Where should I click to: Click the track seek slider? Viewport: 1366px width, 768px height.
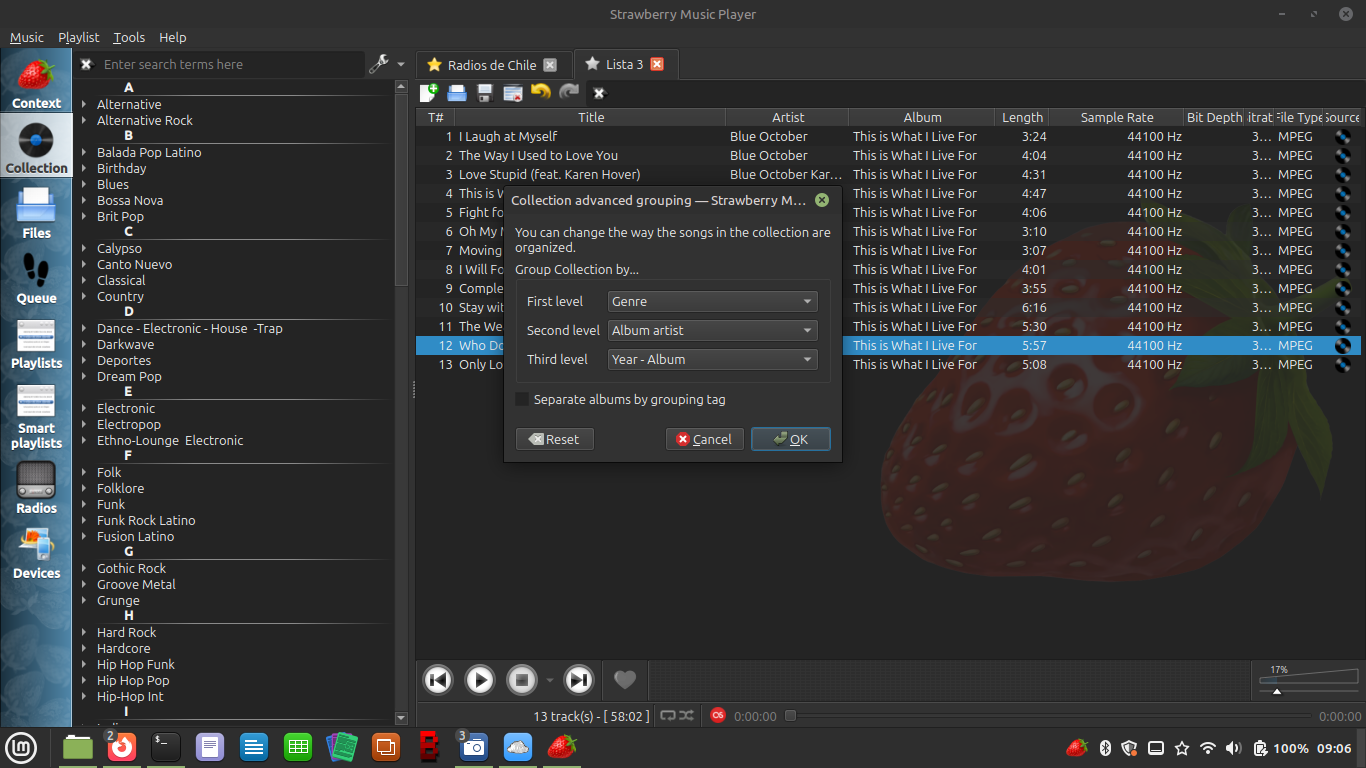(x=1047, y=715)
